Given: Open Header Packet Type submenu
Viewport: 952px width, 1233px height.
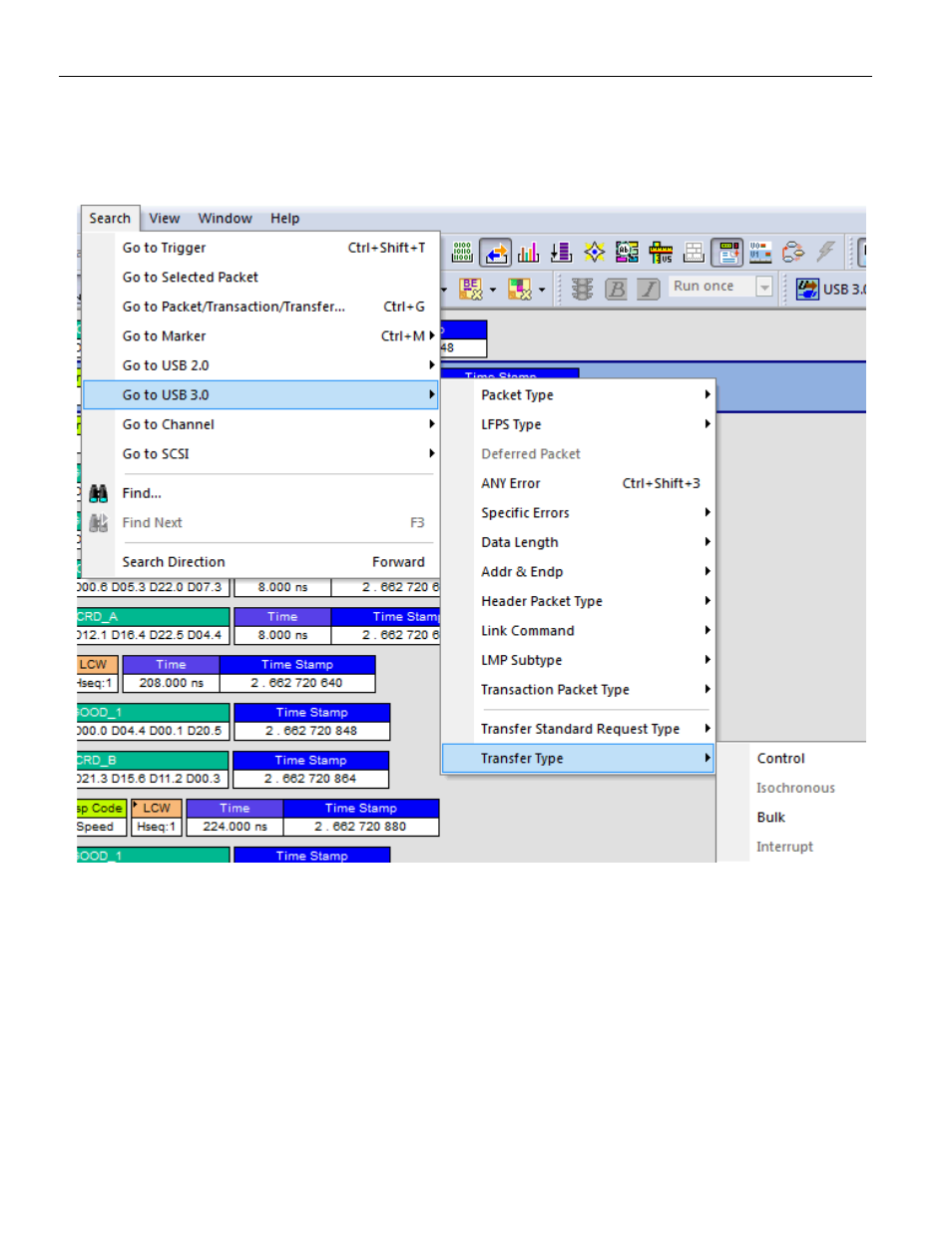Looking at the screenshot, I should pos(578,601).
